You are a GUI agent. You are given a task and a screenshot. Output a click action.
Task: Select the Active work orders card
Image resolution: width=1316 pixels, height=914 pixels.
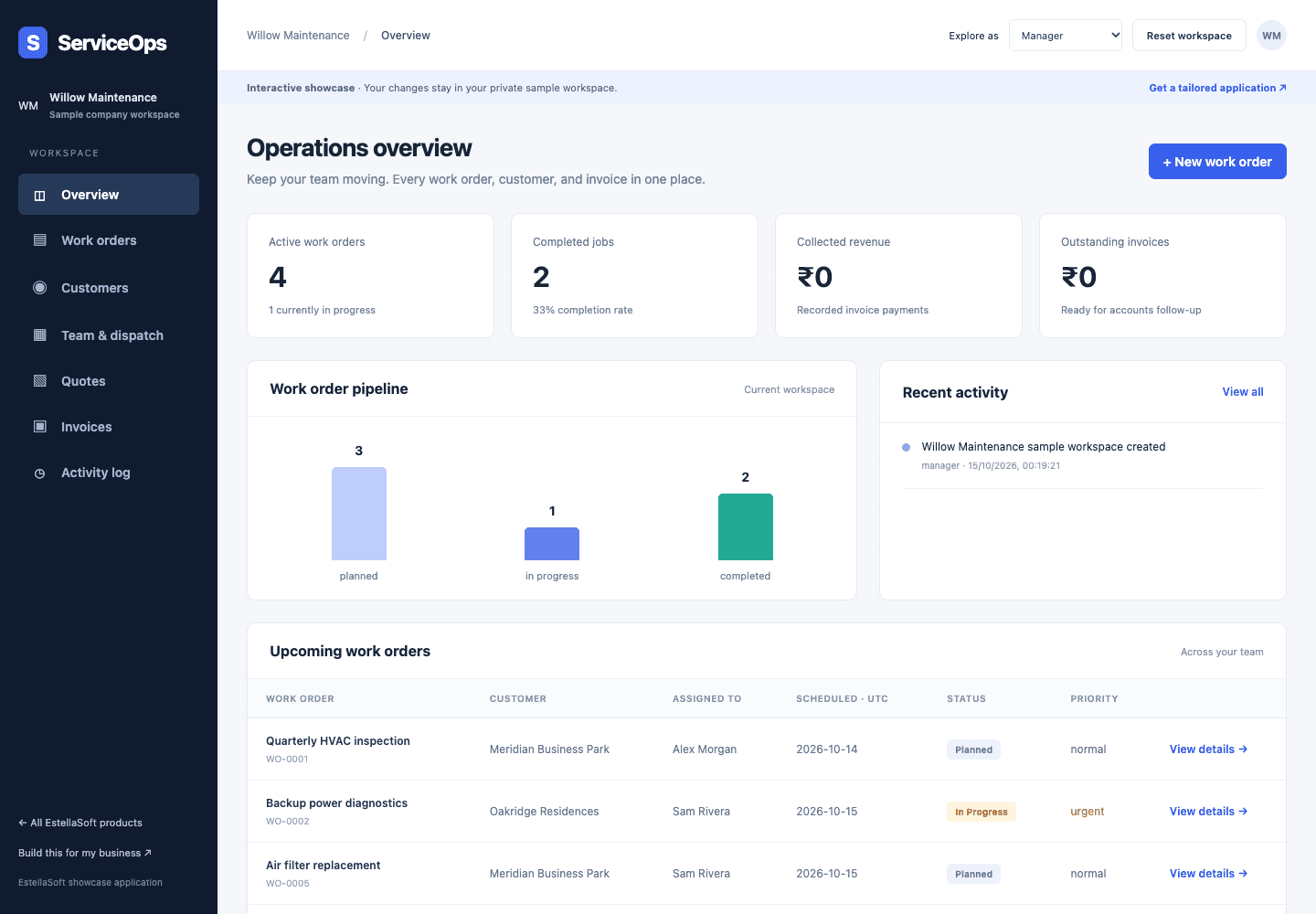370,276
